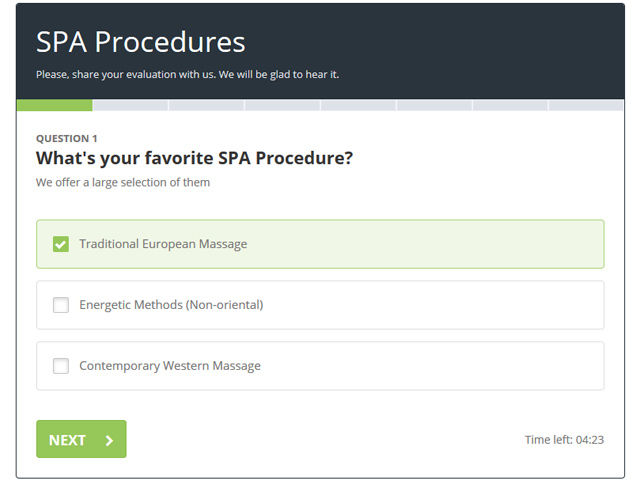640x480 pixels.
Task: Select the Contemporary Western Massage label text
Action: (x=170, y=366)
